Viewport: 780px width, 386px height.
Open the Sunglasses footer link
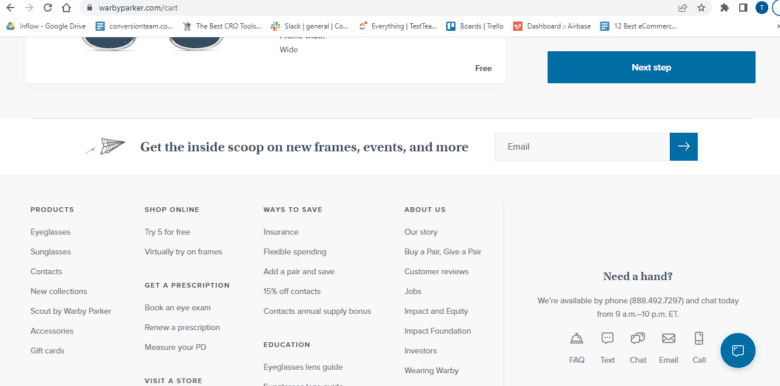click(x=51, y=252)
